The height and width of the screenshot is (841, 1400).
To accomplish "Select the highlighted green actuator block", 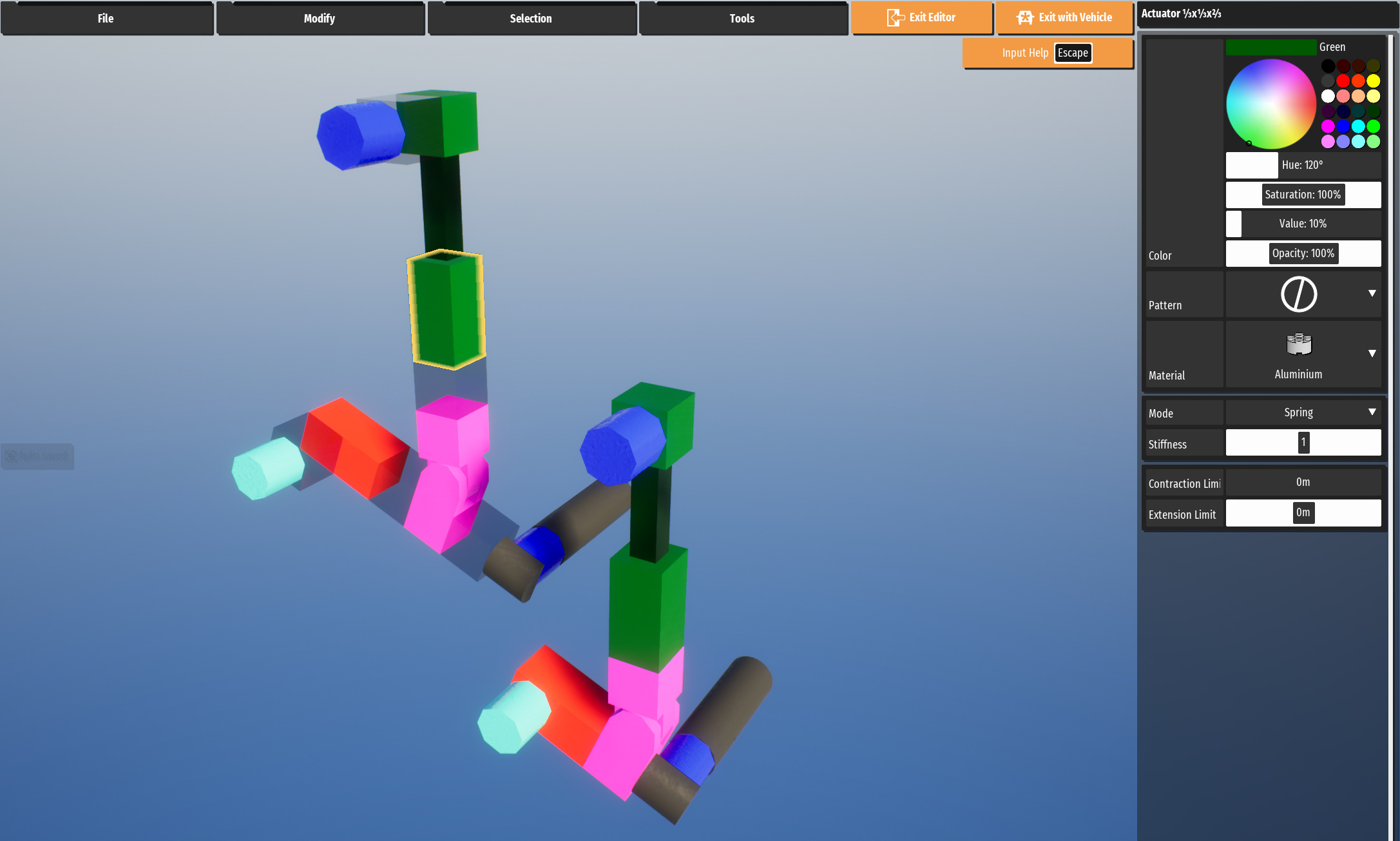I will (446, 309).
